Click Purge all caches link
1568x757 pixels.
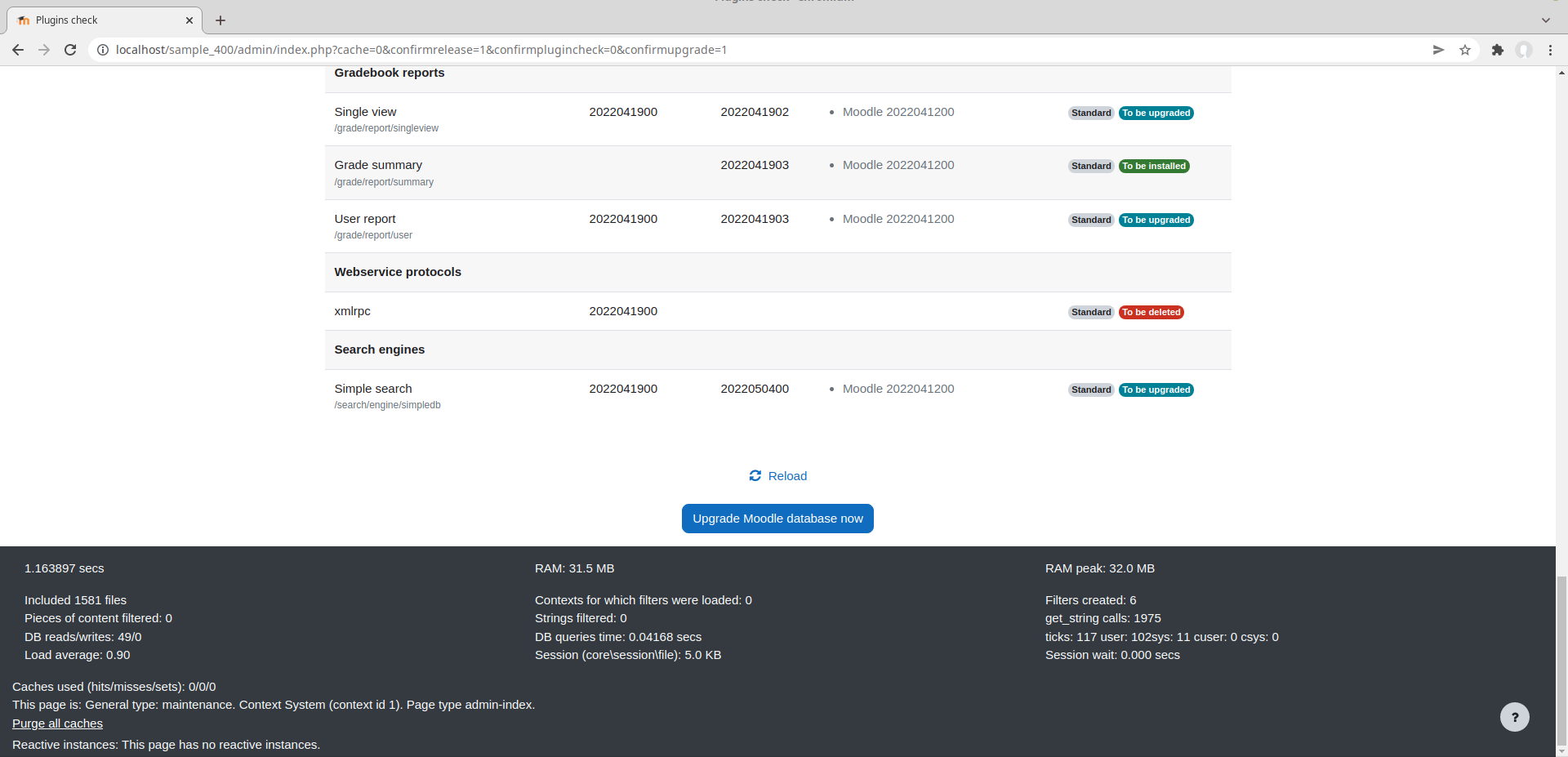[x=57, y=724]
